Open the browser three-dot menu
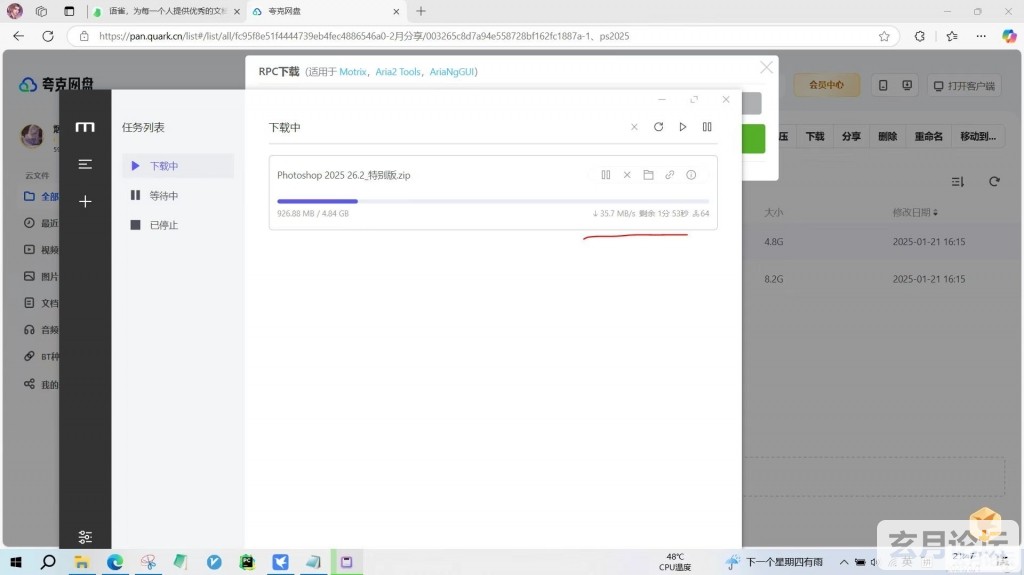Image resolution: width=1024 pixels, height=575 pixels. click(981, 36)
